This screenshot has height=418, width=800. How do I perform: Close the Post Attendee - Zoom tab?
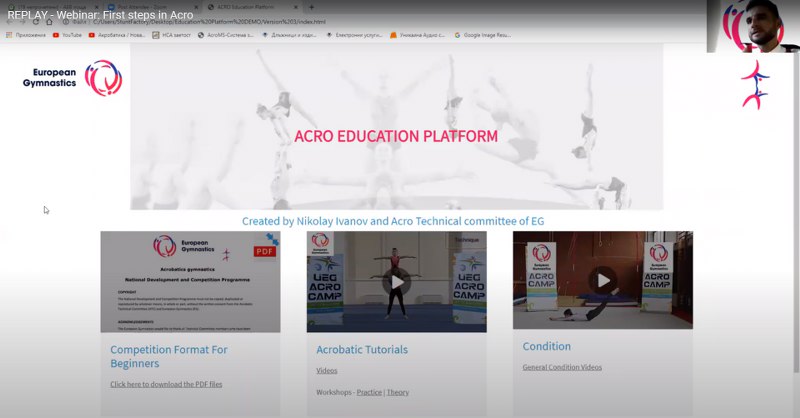point(196,7)
